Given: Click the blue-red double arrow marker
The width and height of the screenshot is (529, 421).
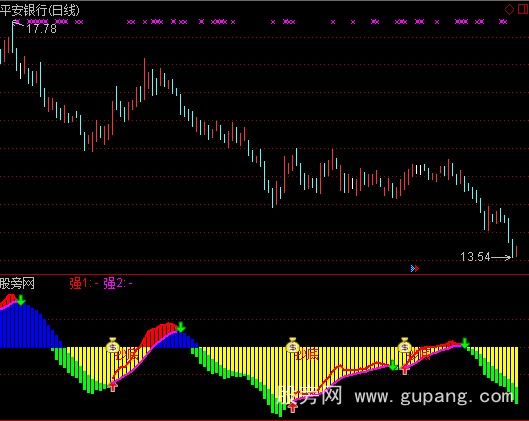Looking at the screenshot, I should 415,269.
